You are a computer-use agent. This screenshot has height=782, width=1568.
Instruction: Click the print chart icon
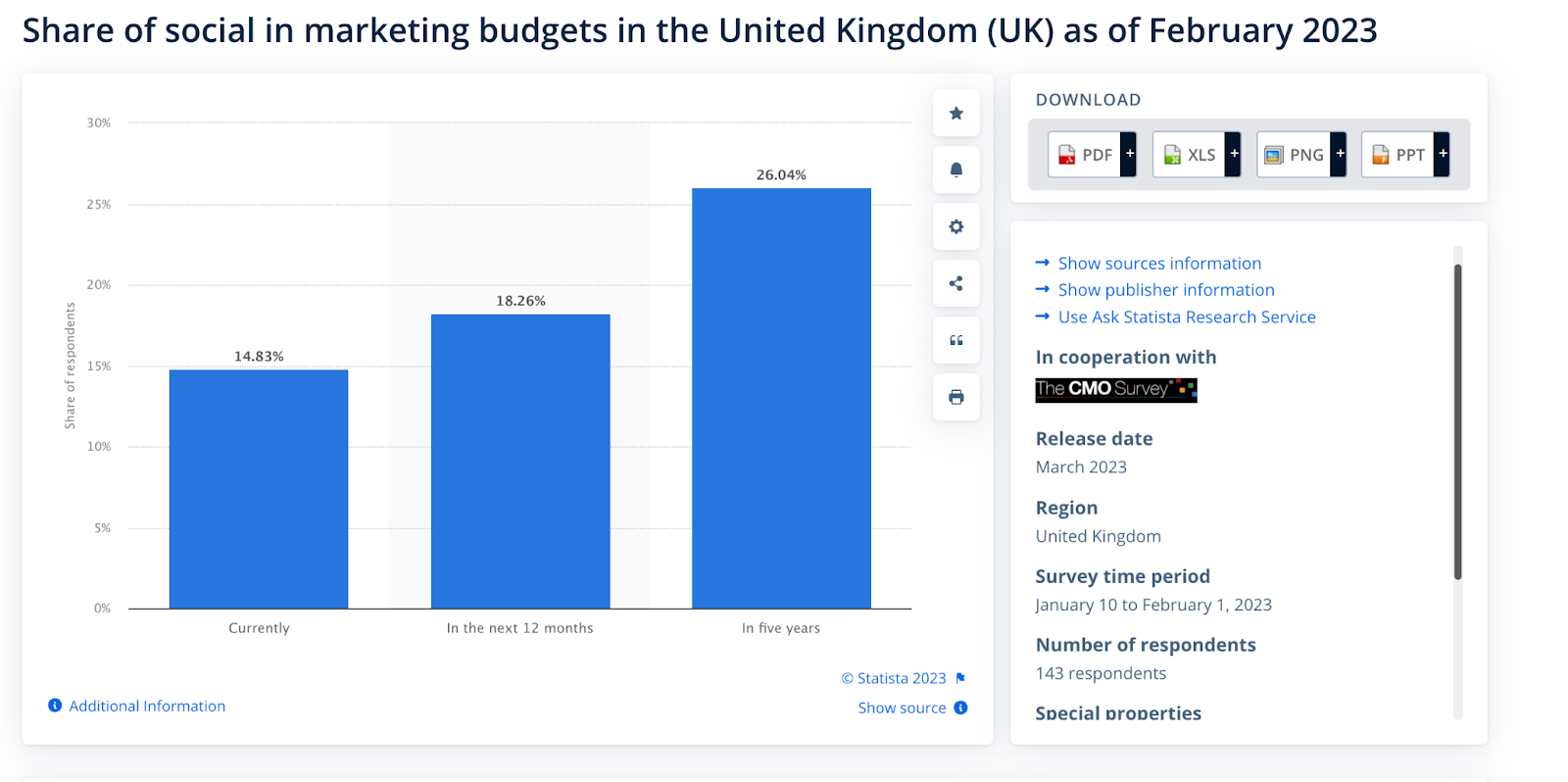[956, 397]
